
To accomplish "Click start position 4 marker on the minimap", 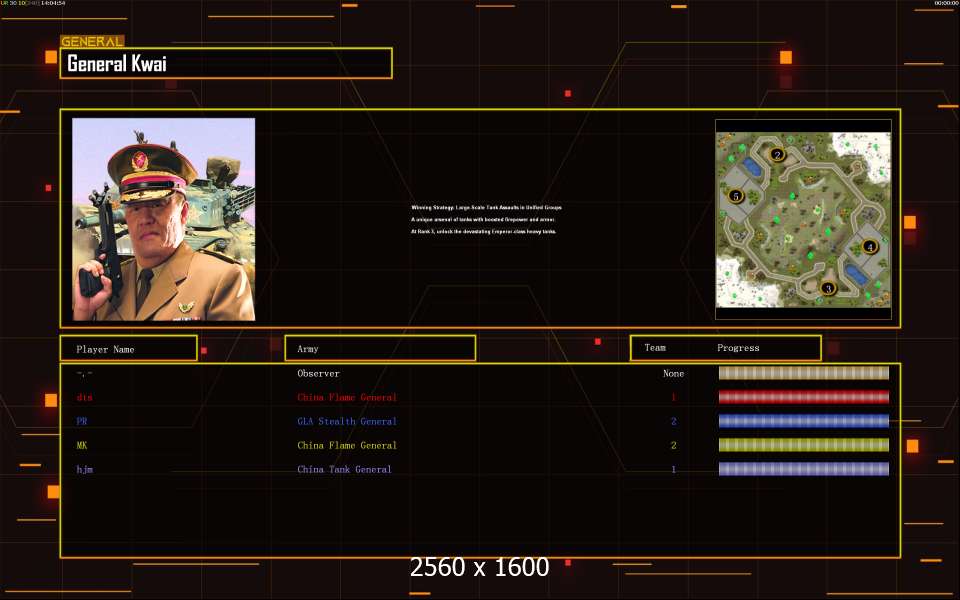I will tap(869, 246).
